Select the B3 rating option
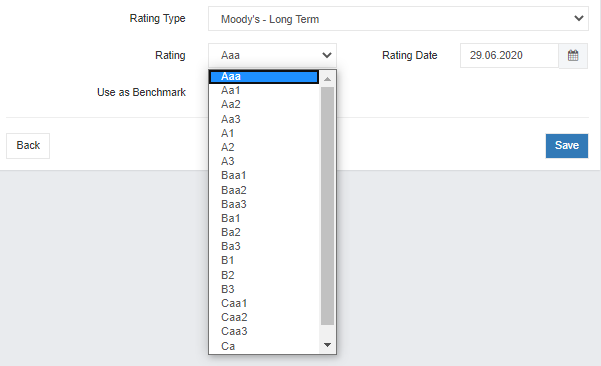Viewport: 601px width, 366px height. click(264, 289)
